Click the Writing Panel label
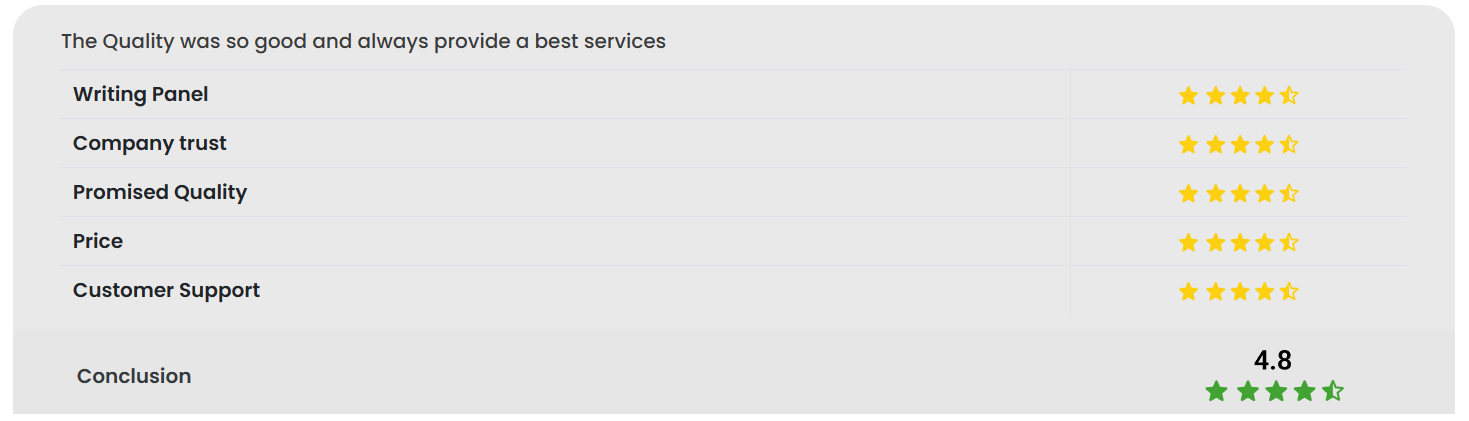The height and width of the screenshot is (421, 1469). (x=140, y=94)
